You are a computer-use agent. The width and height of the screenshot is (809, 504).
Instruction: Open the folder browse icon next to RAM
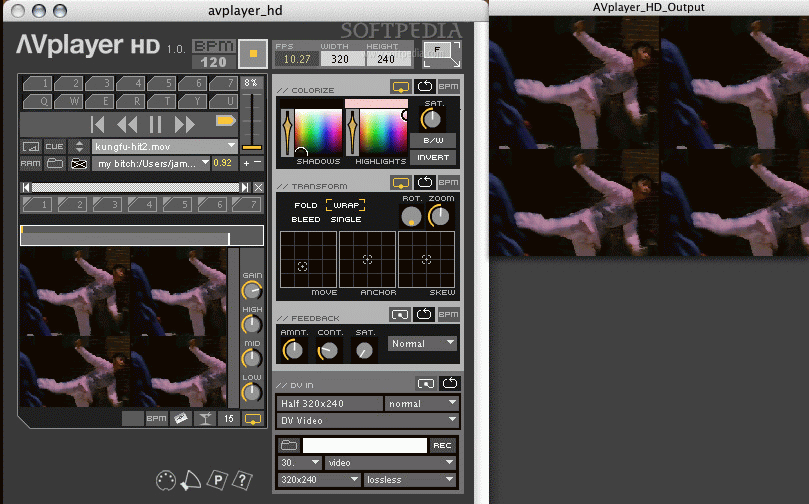tap(55, 164)
